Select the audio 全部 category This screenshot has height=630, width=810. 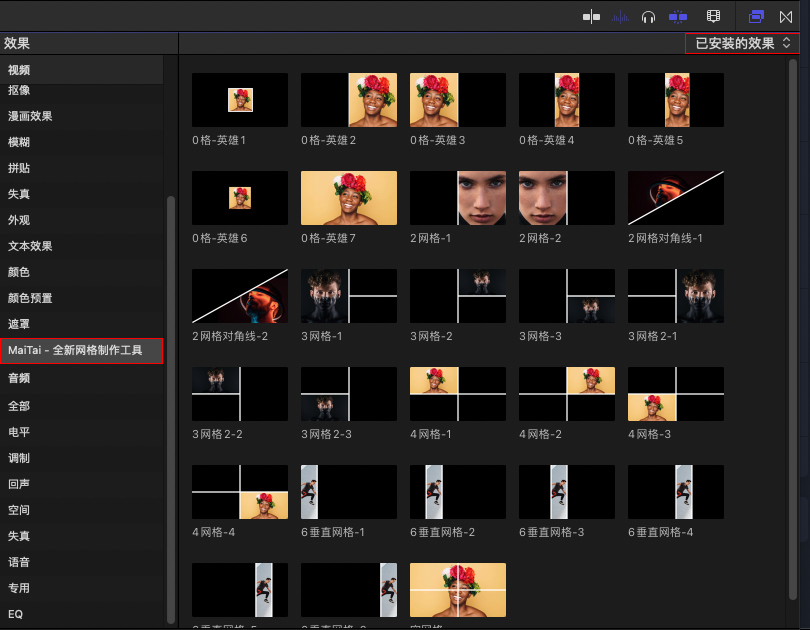click(x=82, y=406)
